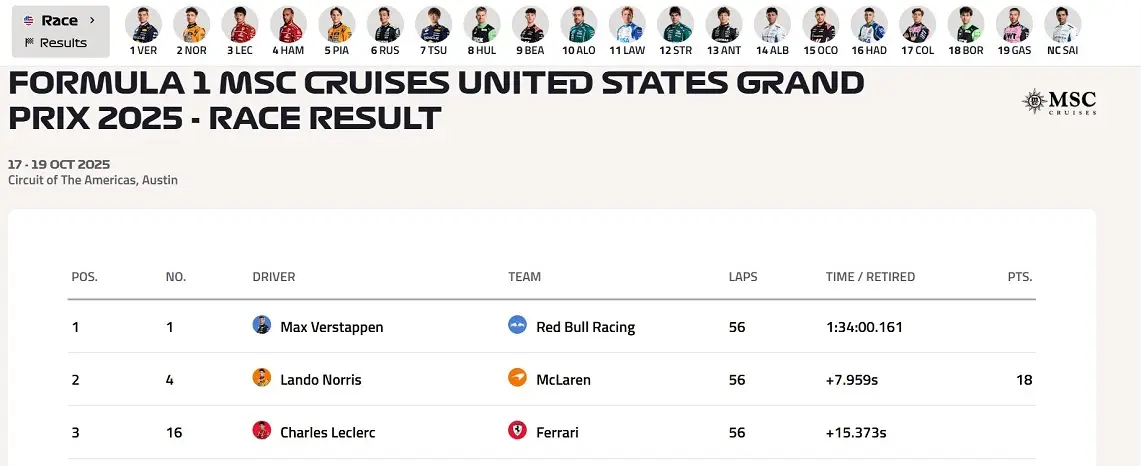The image size is (1141, 466).
Task: Select the 5 PIA driver headshot
Action: pyautogui.click(x=336, y=23)
